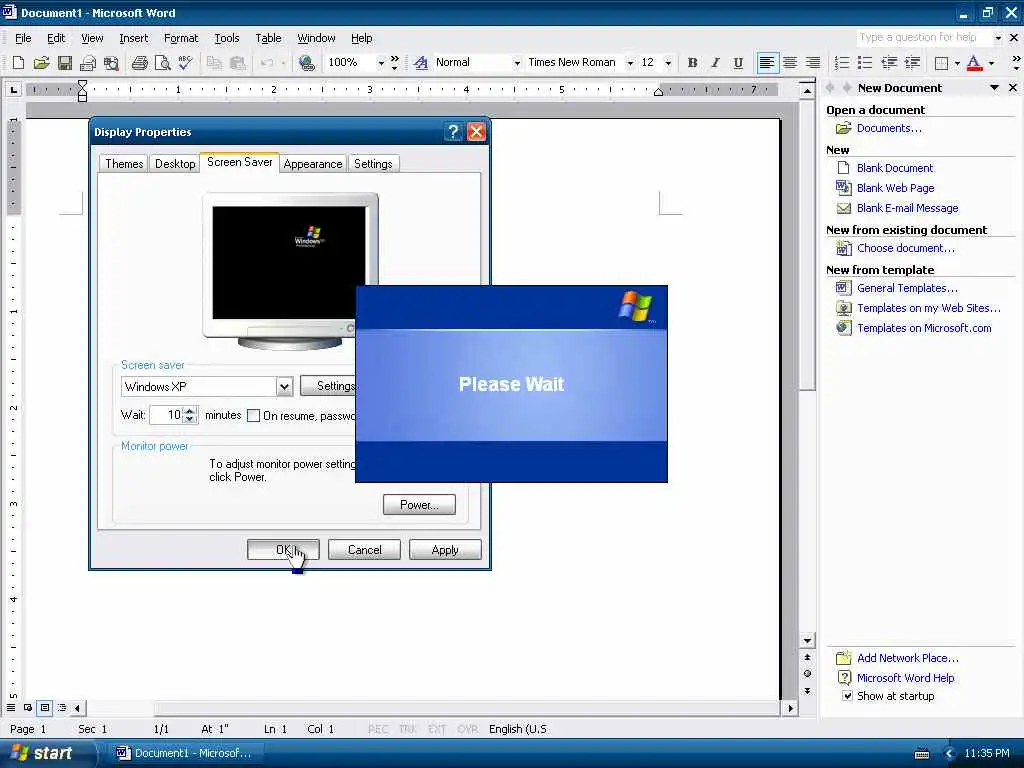Open the font size 12 dropdown
This screenshot has height=768, width=1024.
pyautogui.click(x=667, y=63)
